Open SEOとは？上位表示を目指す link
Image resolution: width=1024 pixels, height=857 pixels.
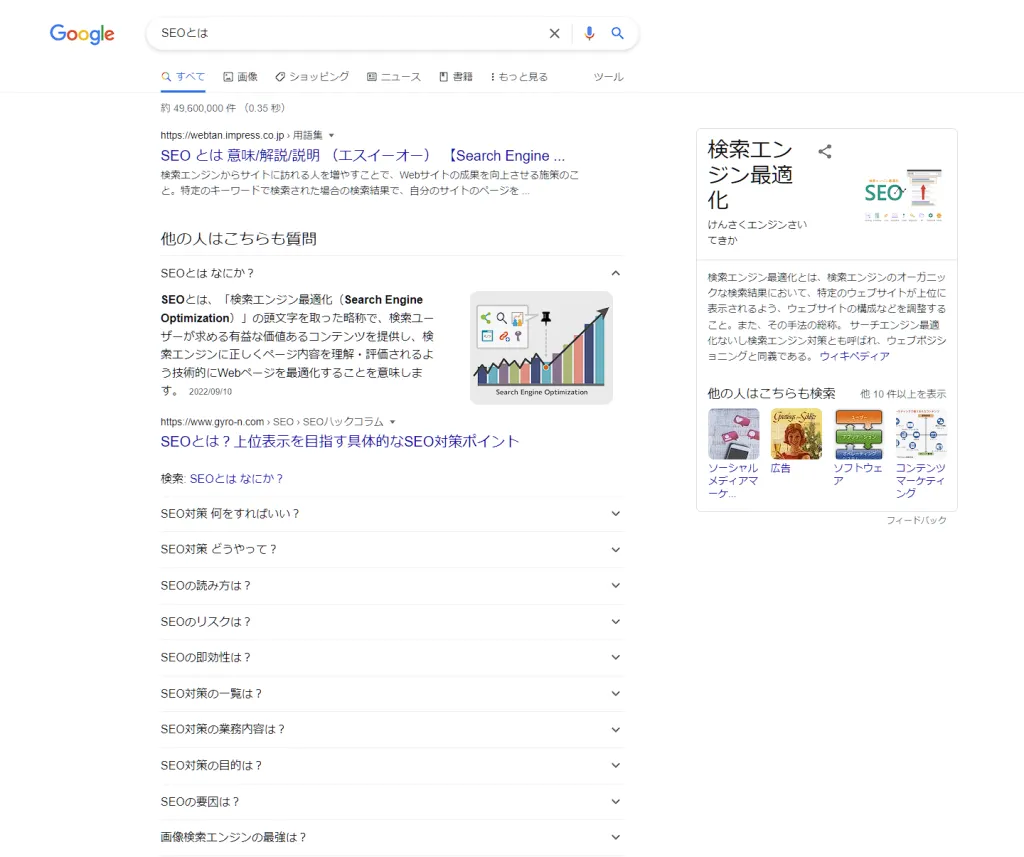point(340,442)
